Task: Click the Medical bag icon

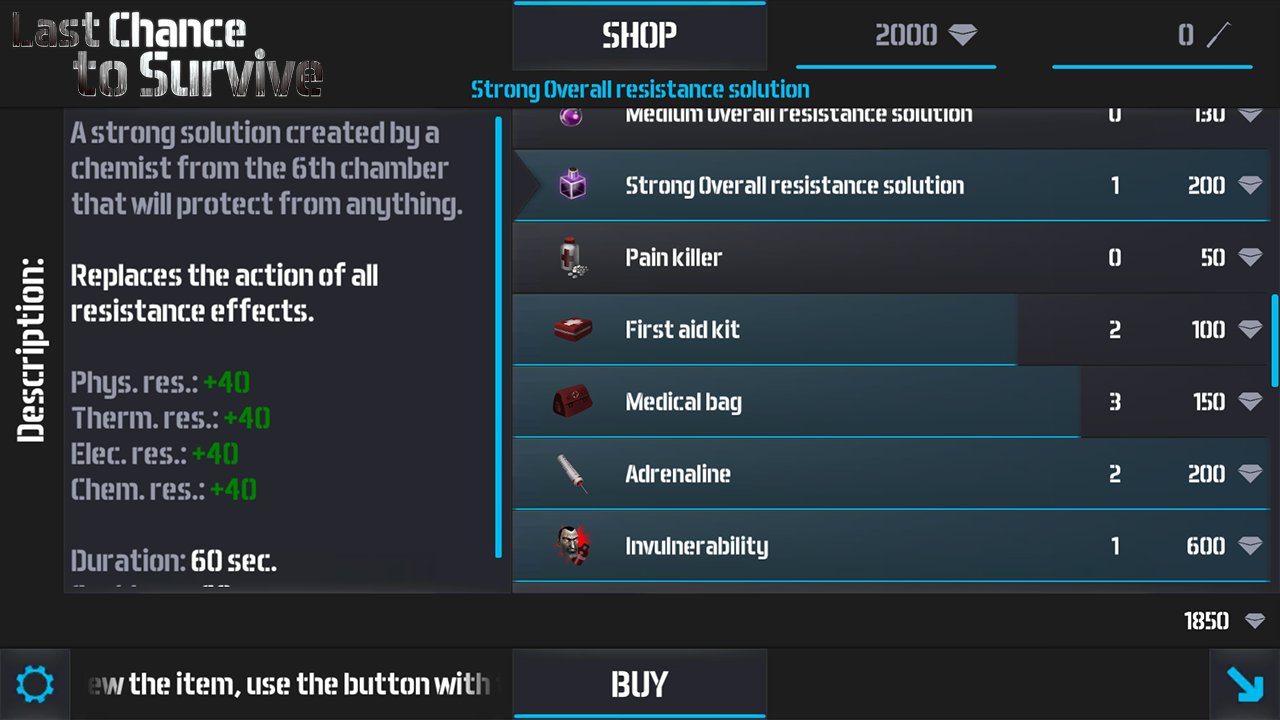Action: click(573, 401)
